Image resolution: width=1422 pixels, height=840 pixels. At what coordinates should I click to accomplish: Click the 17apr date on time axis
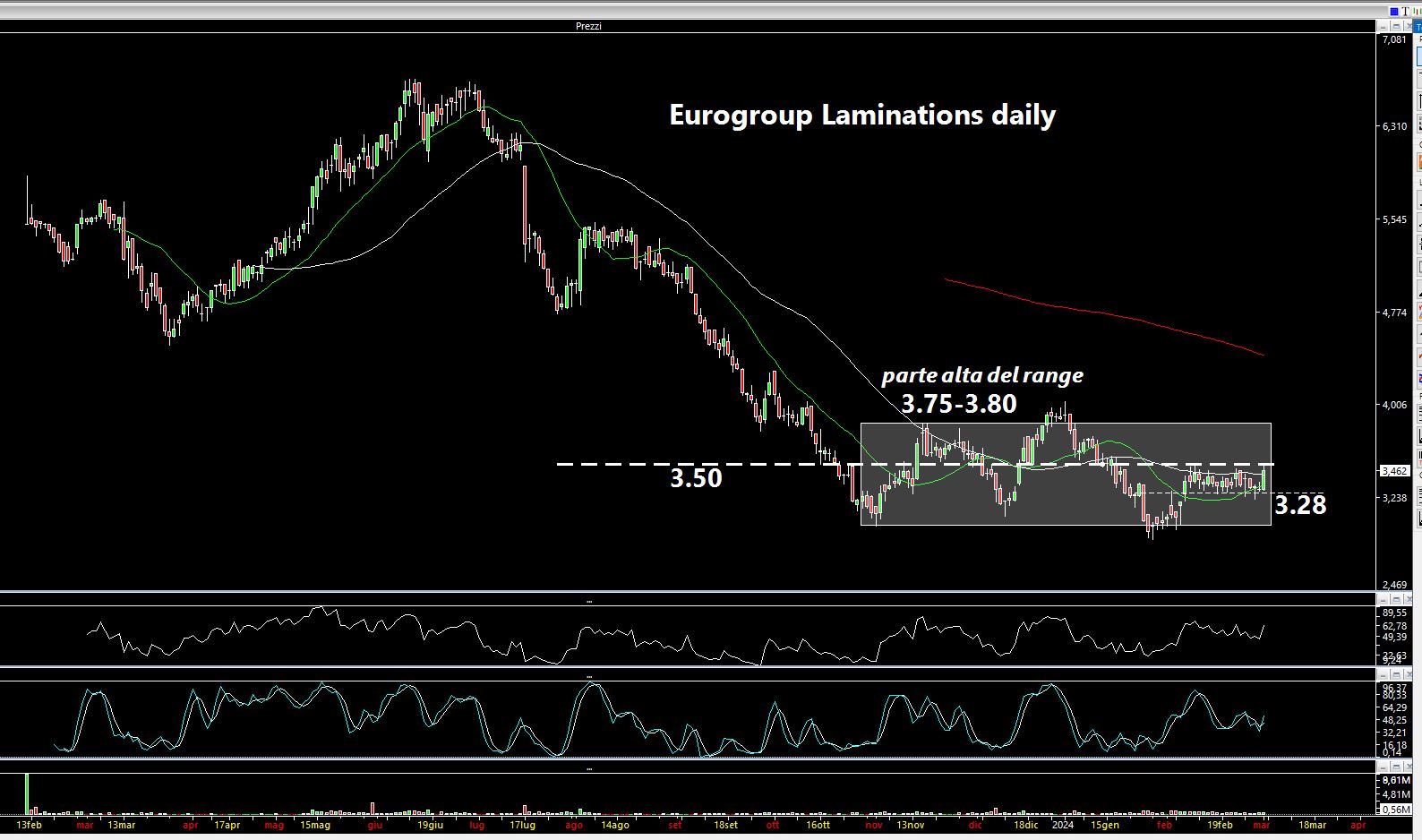tap(227, 825)
